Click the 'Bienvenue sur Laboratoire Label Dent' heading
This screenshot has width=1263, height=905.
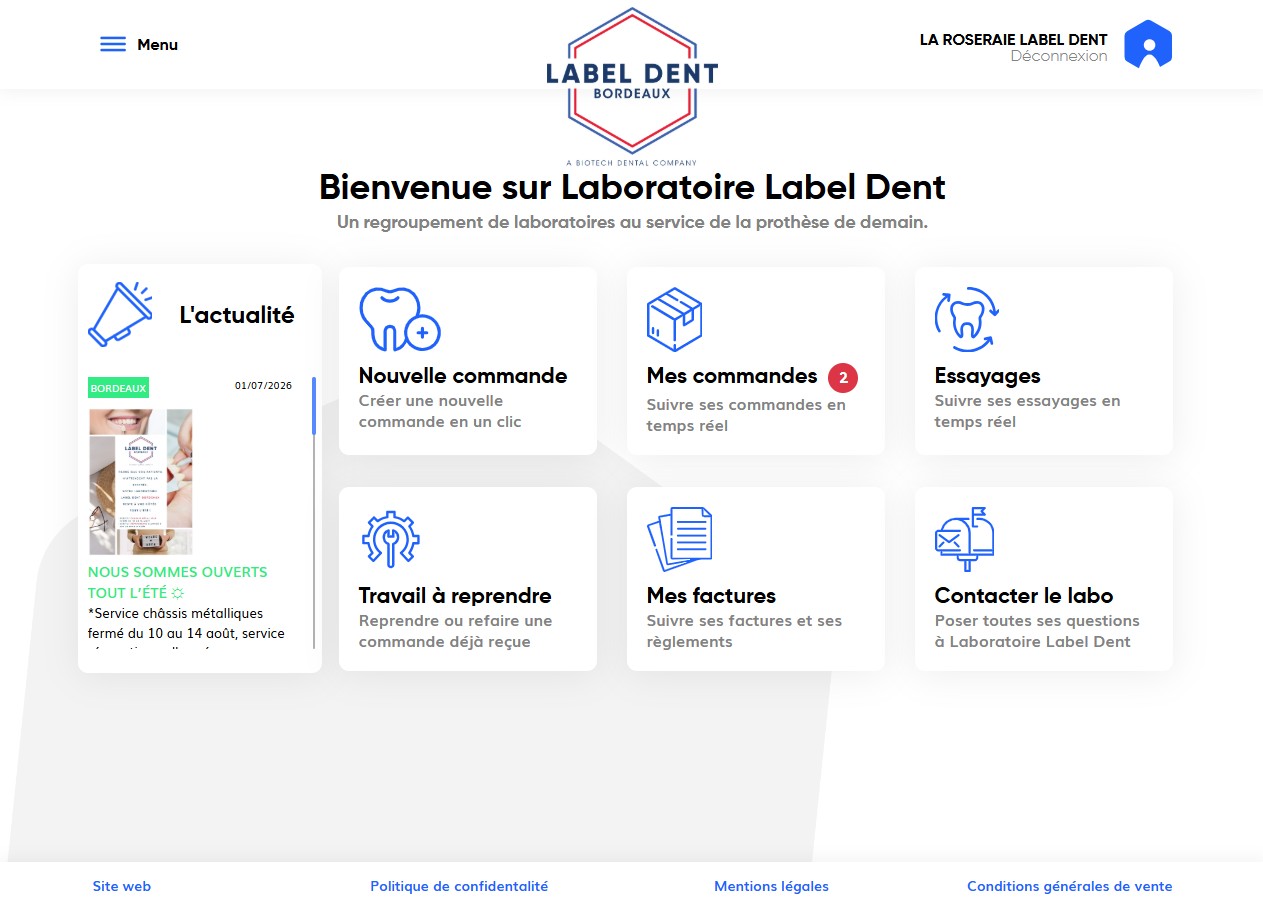pos(632,187)
